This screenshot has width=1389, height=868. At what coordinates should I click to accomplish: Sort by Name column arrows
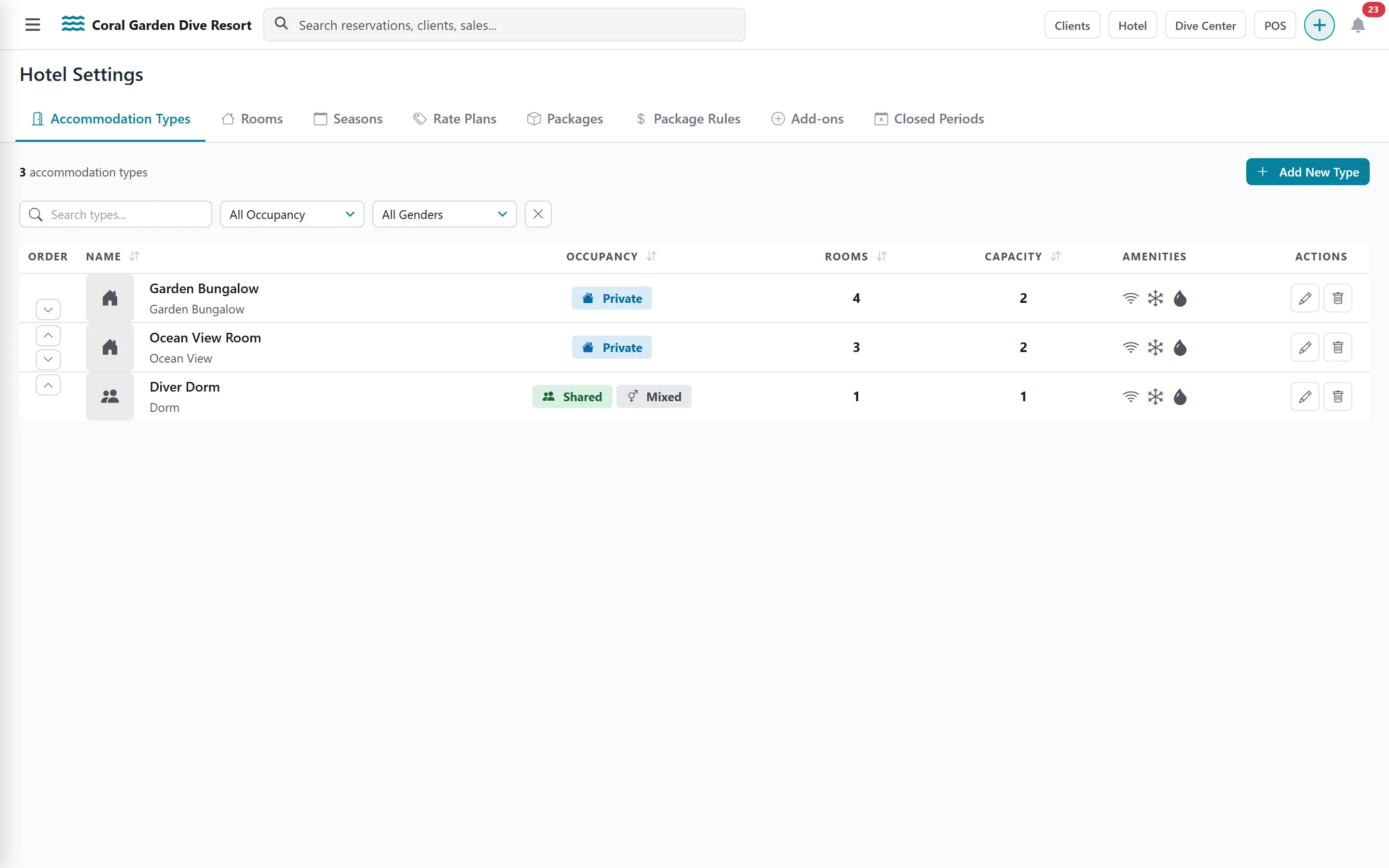click(134, 256)
